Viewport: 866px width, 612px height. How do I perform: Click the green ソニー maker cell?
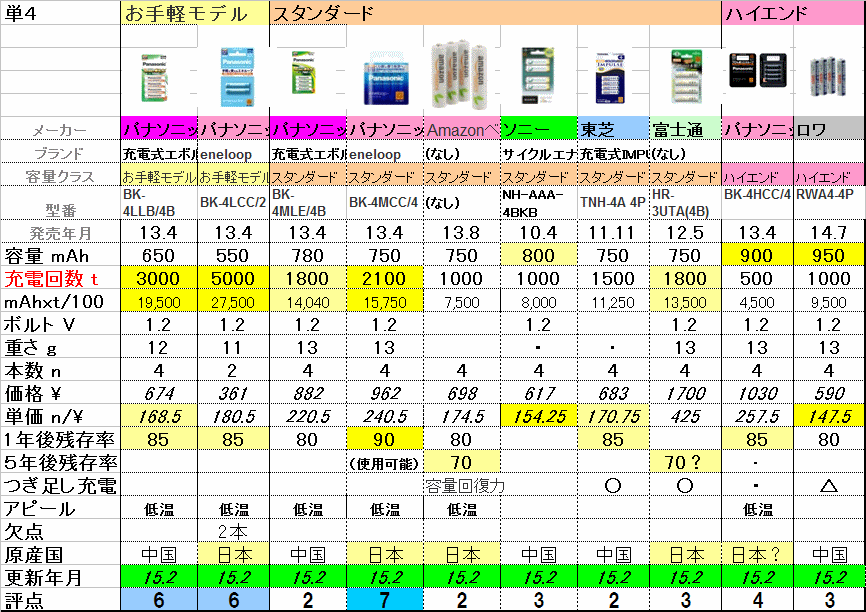(539, 129)
